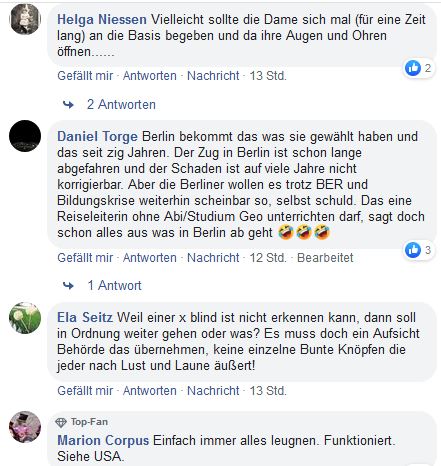
Task: Open Marion Corpus's profile name link
Action: (103, 441)
